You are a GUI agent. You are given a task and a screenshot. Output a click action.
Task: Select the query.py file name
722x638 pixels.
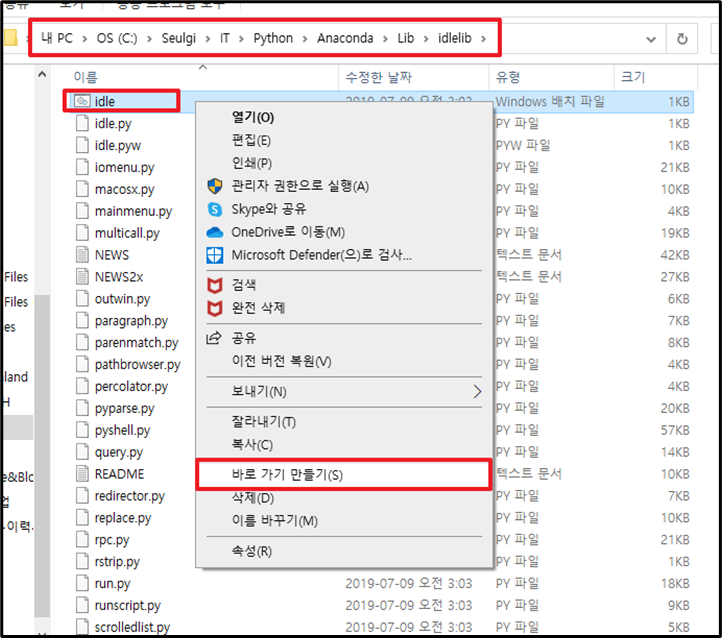(x=119, y=452)
